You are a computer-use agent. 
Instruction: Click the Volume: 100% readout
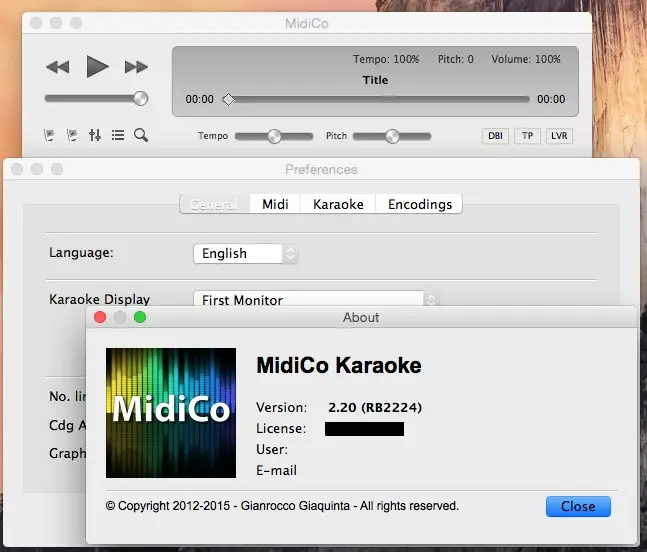click(x=526, y=59)
